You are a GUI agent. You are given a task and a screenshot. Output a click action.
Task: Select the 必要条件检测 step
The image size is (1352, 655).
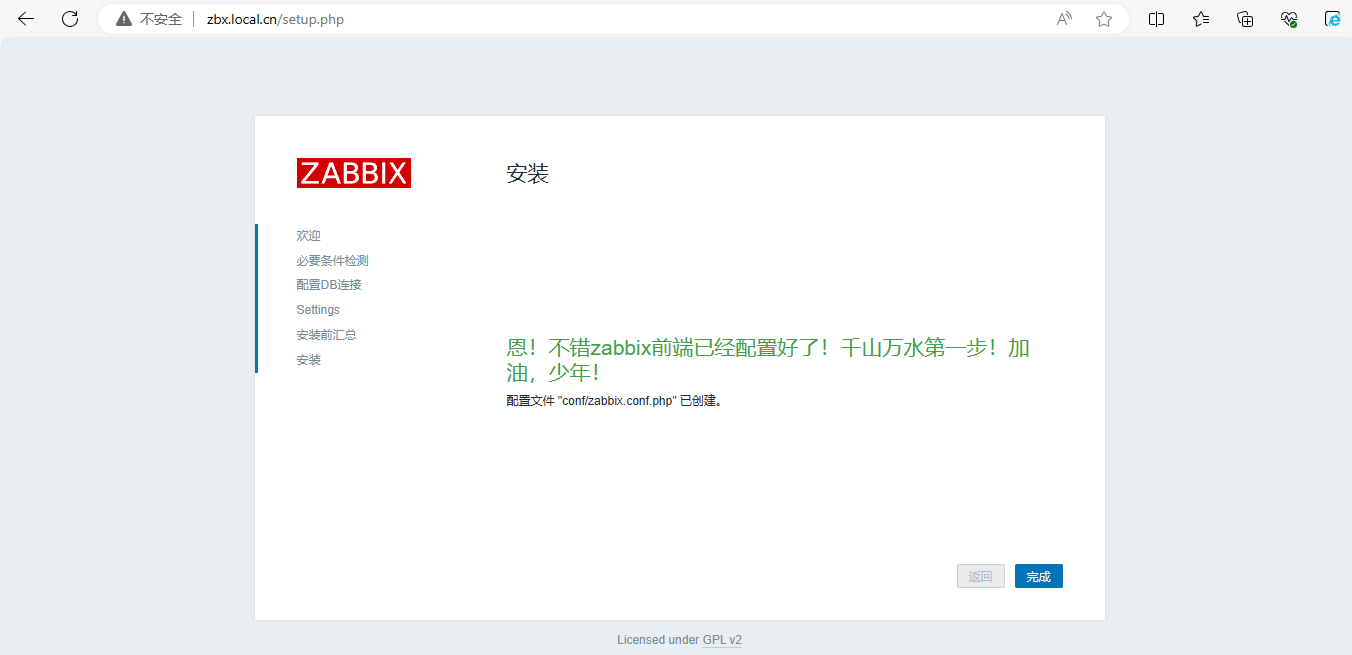pos(332,261)
